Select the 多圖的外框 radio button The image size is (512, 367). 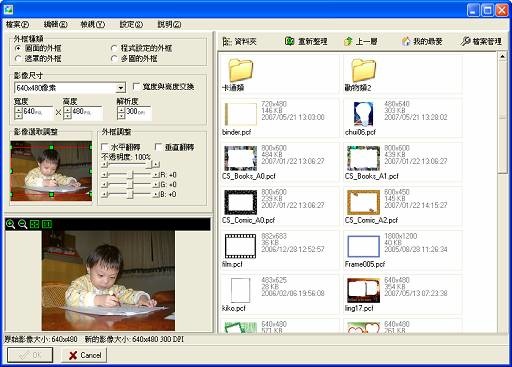(x=114, y=59)
